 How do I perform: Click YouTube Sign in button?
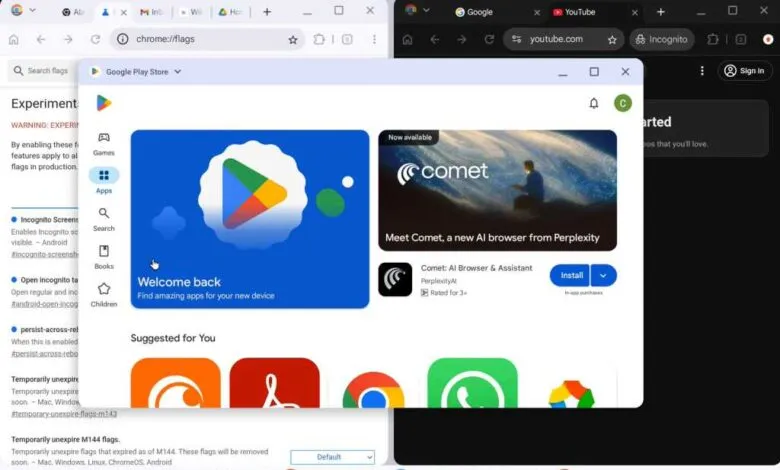pyautogui.click(x=744, y=71)
